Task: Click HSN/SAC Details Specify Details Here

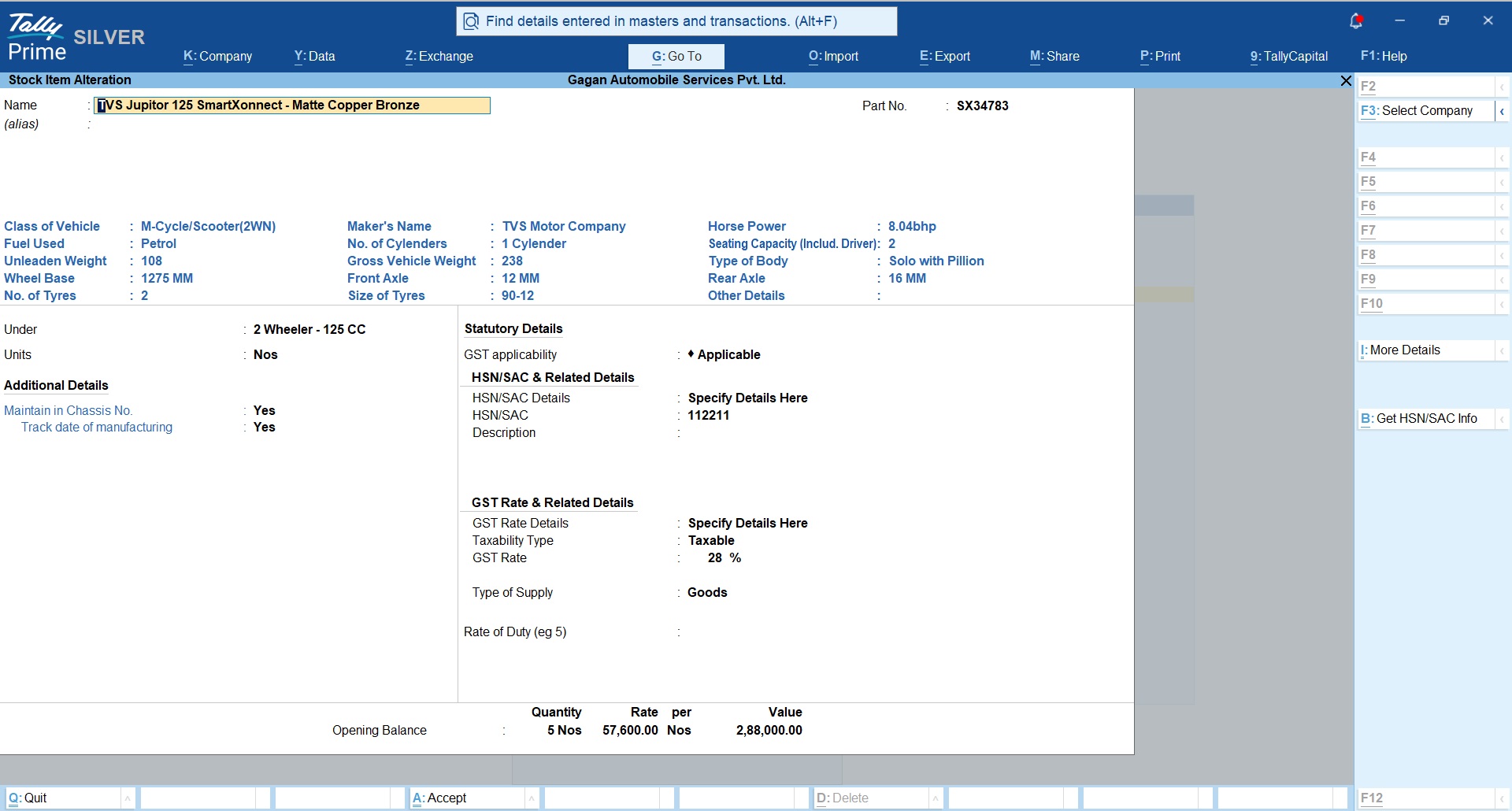Action: point(747,398)
